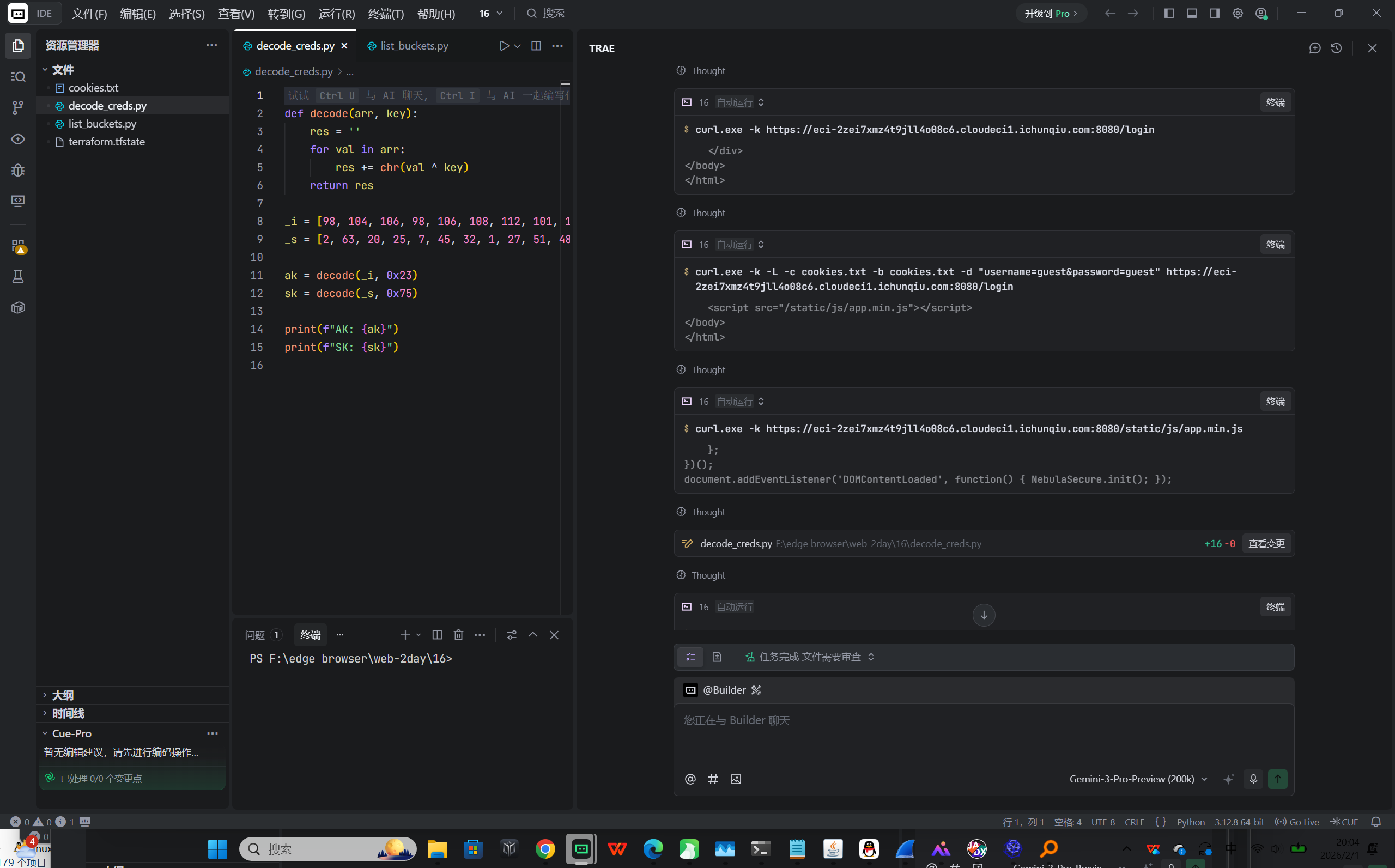Viewport: 1395px width, 868px height.
Task: Click the Builder chat input field
Action: tap(983, 735)
